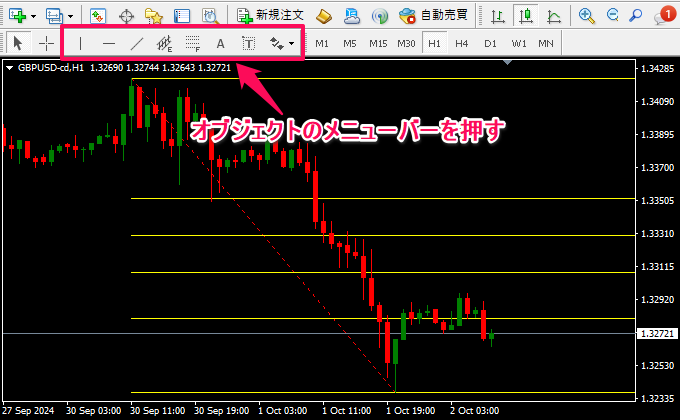Select the crosshair tool
The height and width of the screenshot is (420, 680).
(46, 43)
